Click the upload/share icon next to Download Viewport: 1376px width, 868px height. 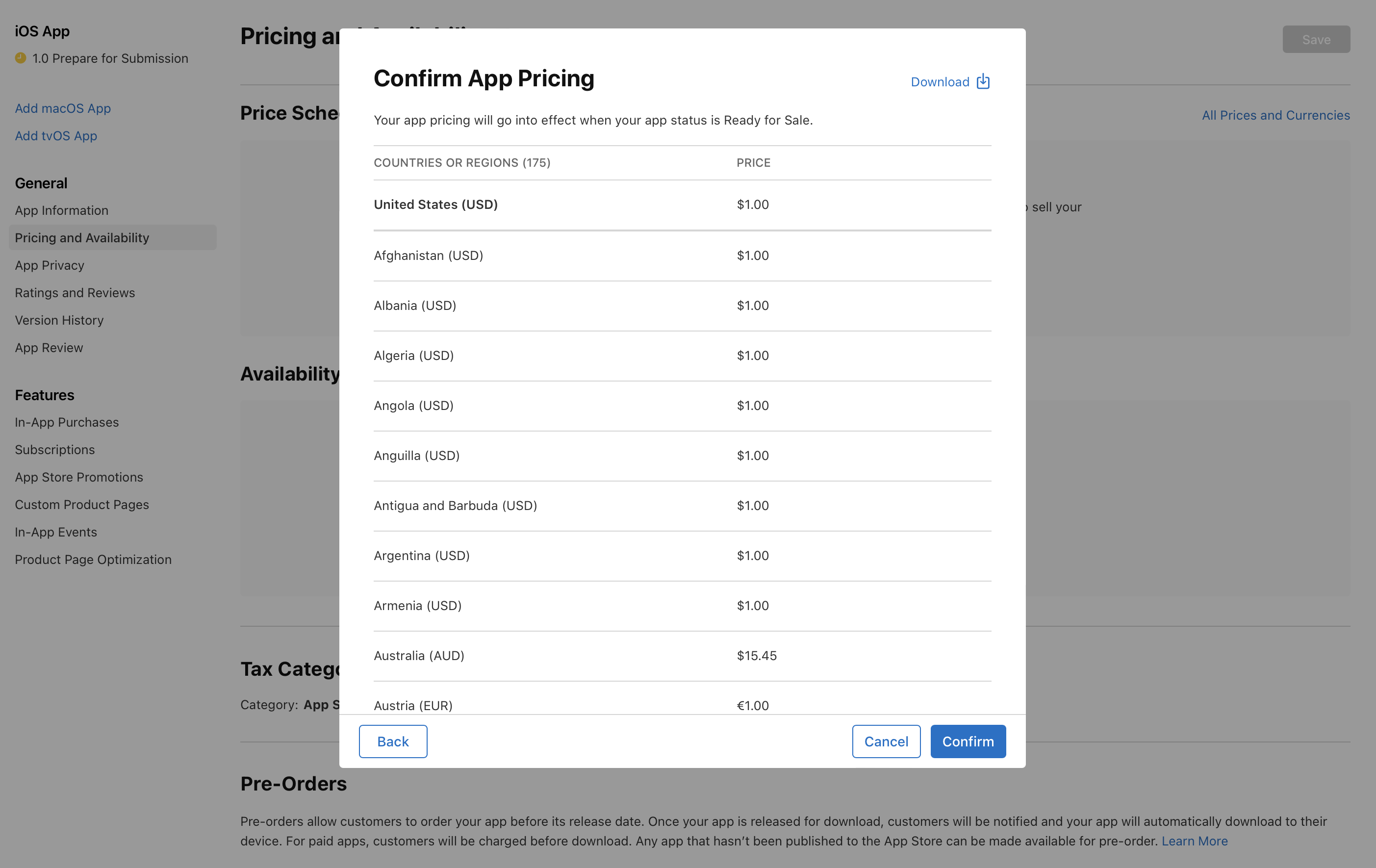click(x=983, y=81)
